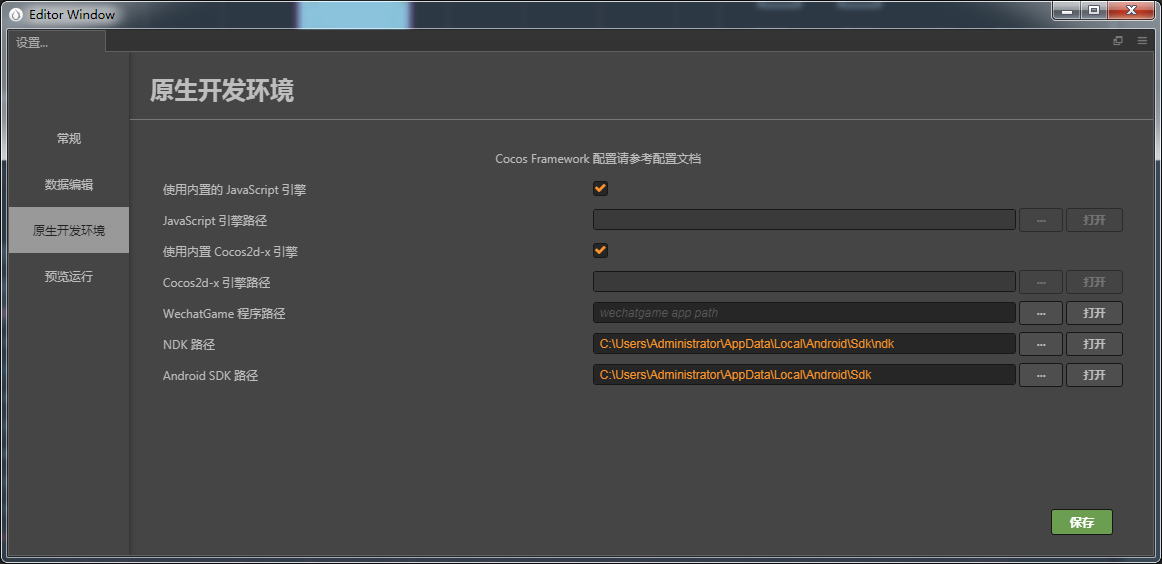Click the Android SDK 路径 label
This screenshot has height=564, width=1162.
tap(210, 376)
